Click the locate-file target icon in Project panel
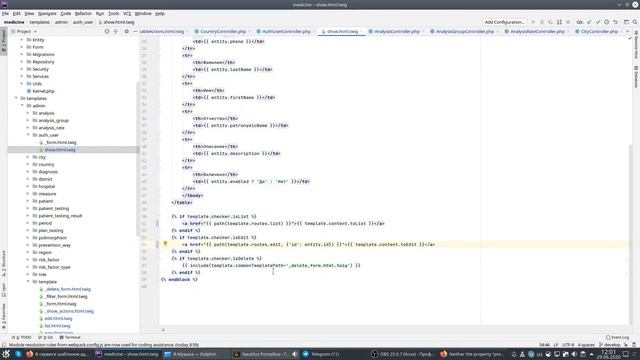This screenshot has width=640, height=360. [107, 31]
